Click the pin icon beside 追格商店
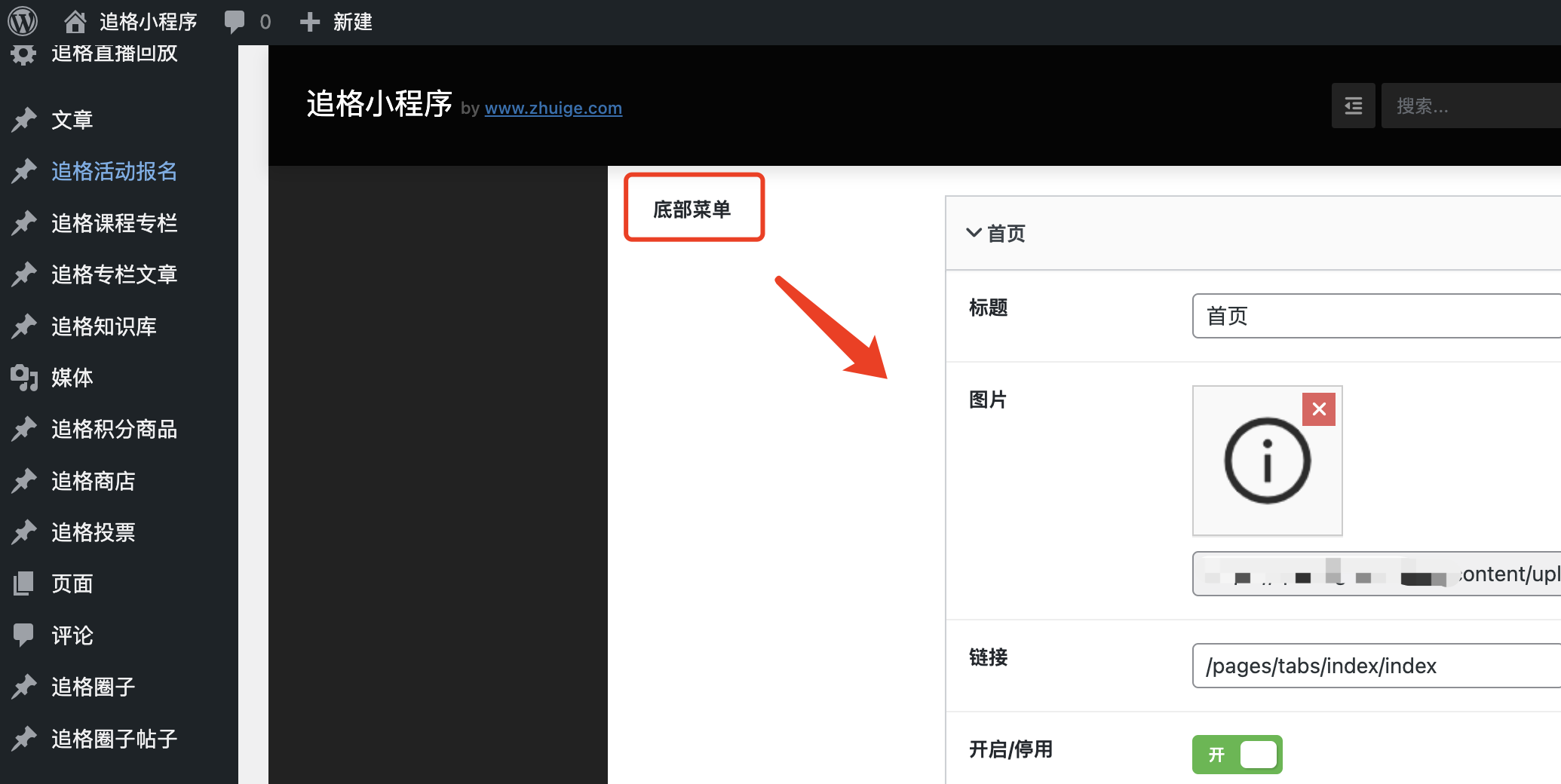 [x=24, y=481]
